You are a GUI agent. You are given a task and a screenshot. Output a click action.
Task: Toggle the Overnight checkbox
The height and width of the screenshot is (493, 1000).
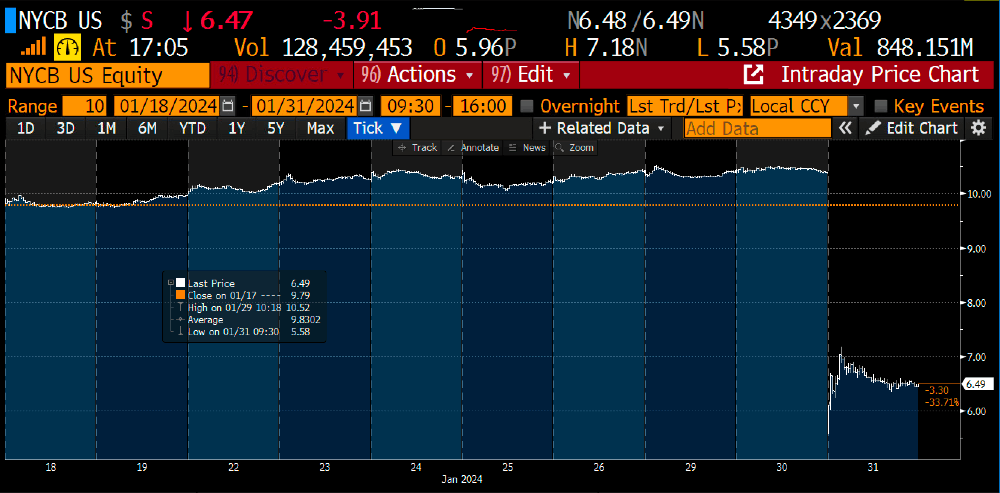pyautogui.click(x=527, y=106)
